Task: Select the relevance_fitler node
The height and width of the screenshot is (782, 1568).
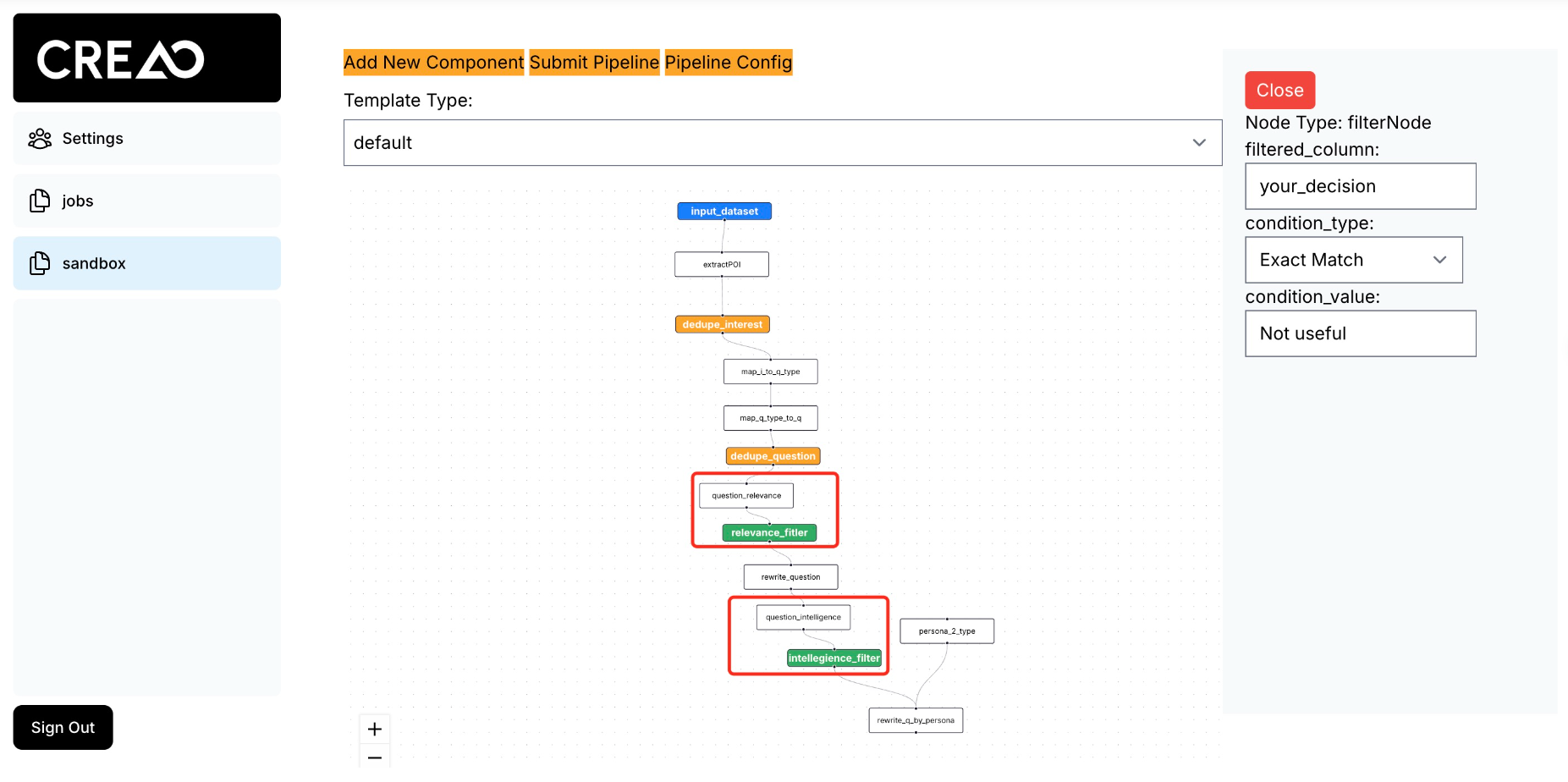Action: click(x=769, y=533)
